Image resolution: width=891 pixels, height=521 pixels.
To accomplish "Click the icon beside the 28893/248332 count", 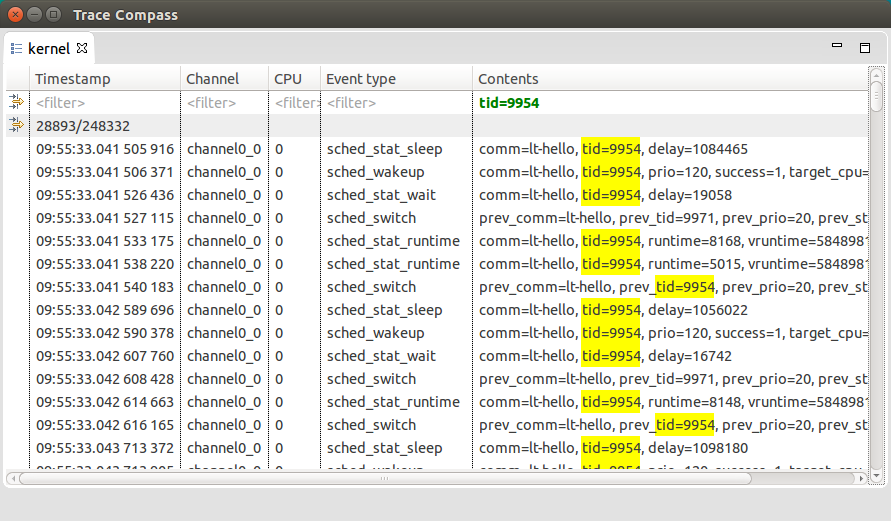I will [x=16, y=125].
